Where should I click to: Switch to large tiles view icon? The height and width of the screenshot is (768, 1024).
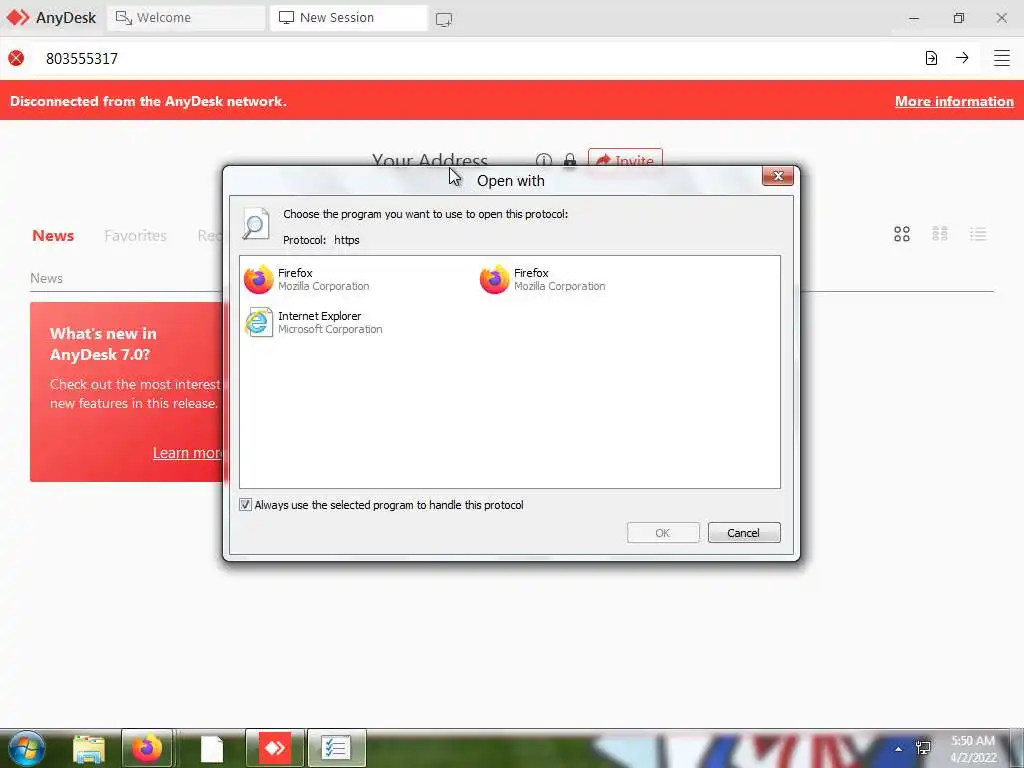point(902,234)
